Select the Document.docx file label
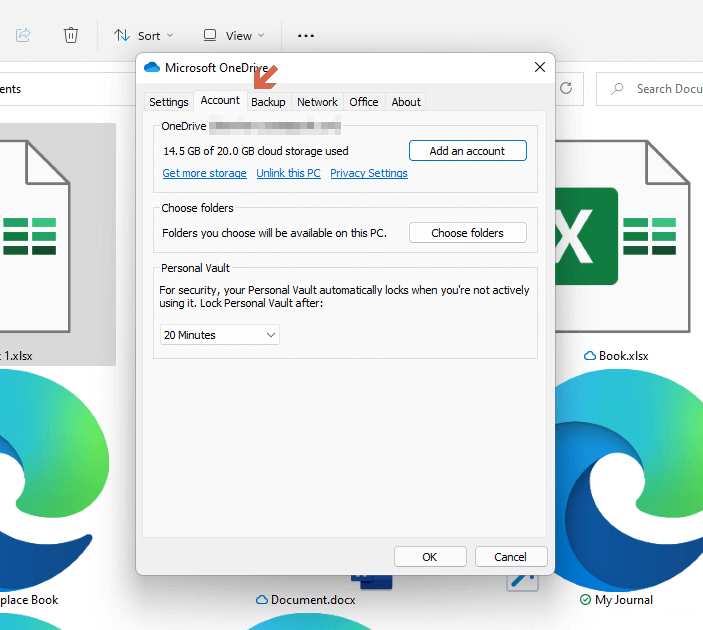This screenshot has height=630, width=703. click(313, 600)
